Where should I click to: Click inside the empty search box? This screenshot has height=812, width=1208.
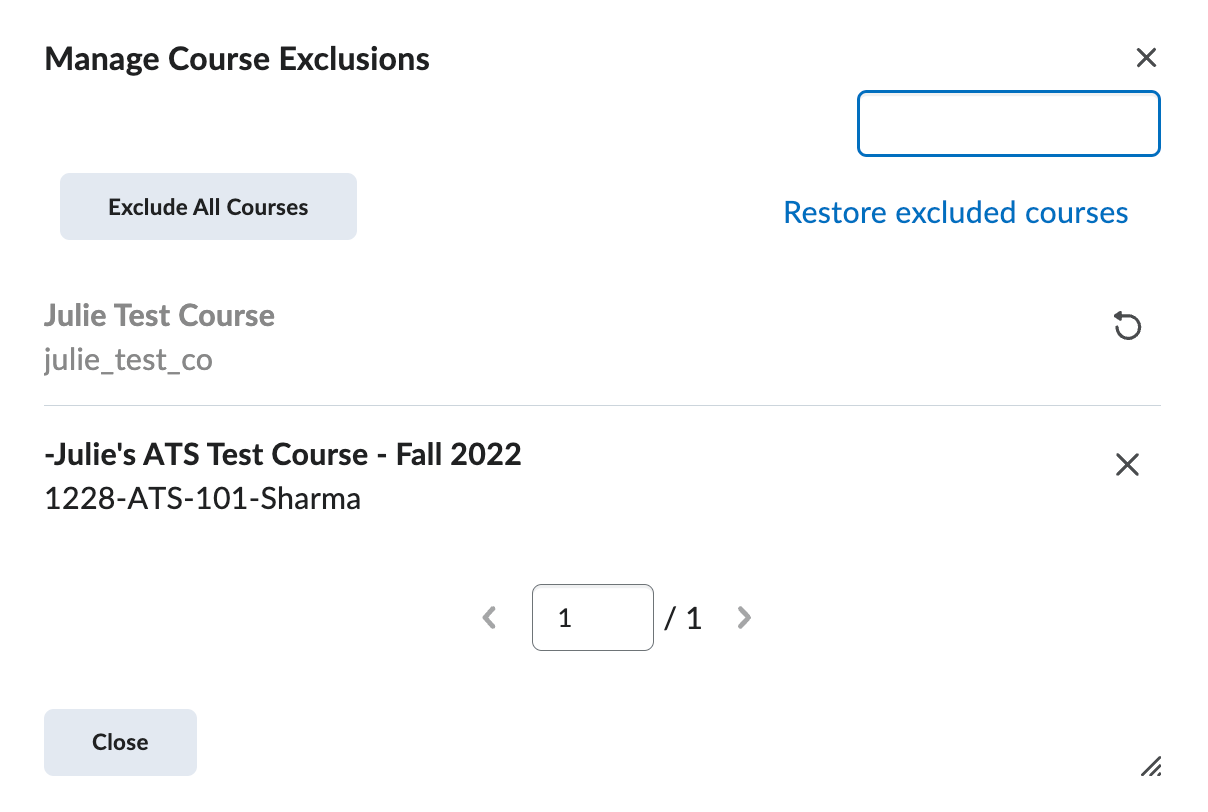(x=1008, y=123)
